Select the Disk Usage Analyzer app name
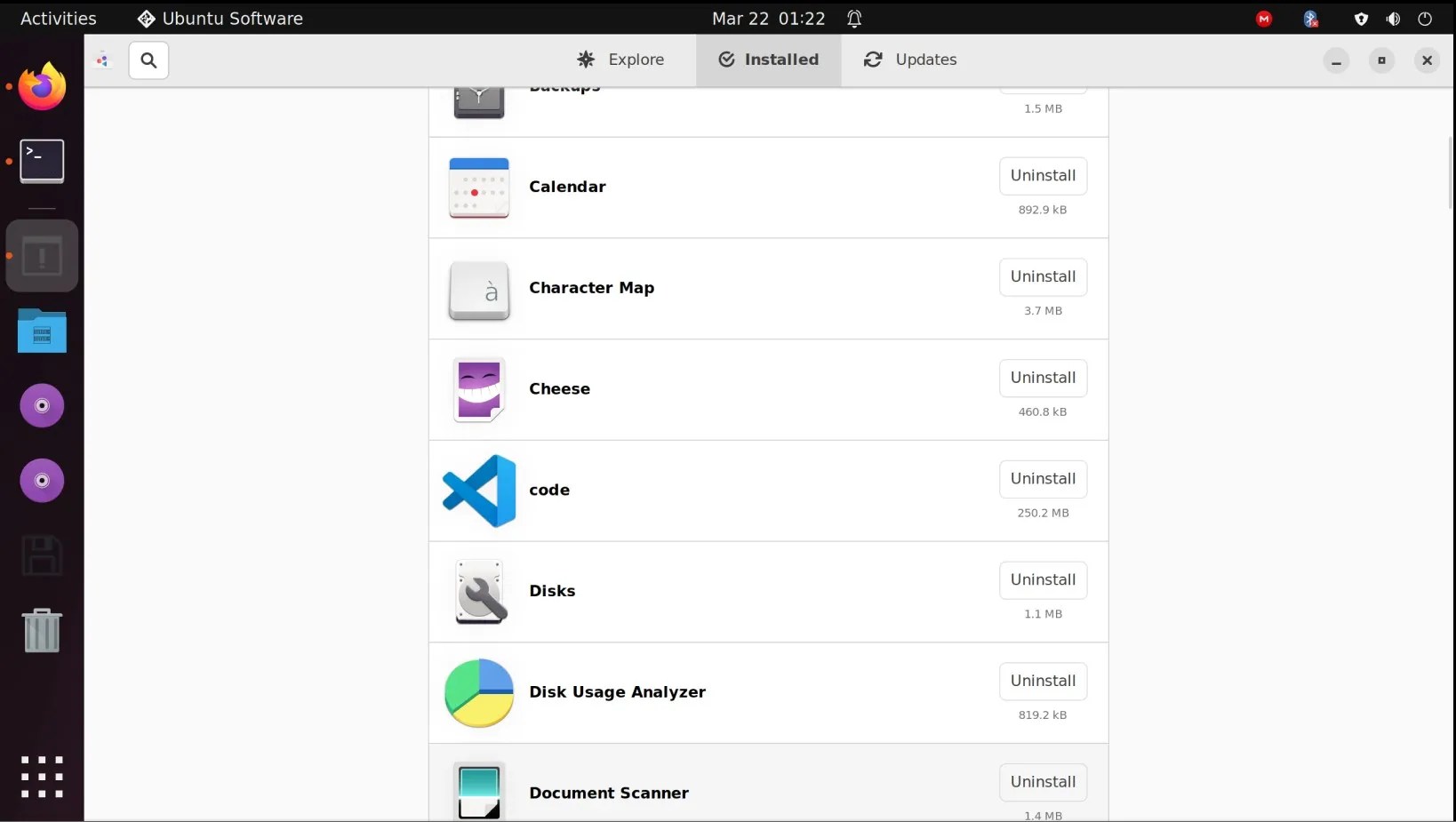Image resolution: width=1456 pixels, height=822 pixels. [x=617, y=692]
